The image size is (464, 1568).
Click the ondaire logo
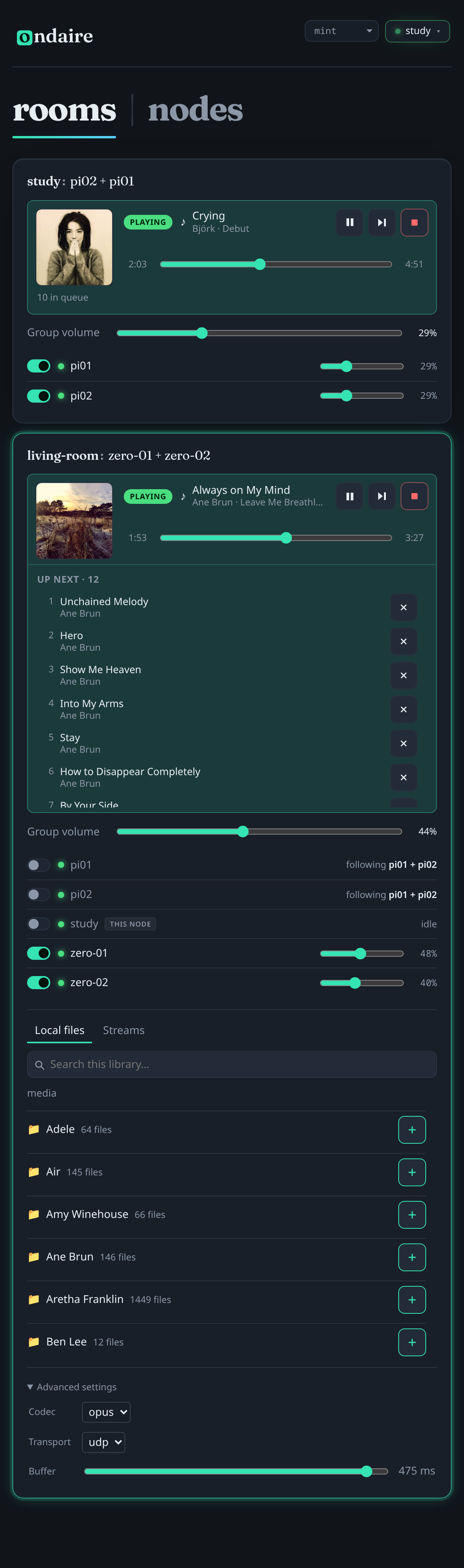(55, 37)
